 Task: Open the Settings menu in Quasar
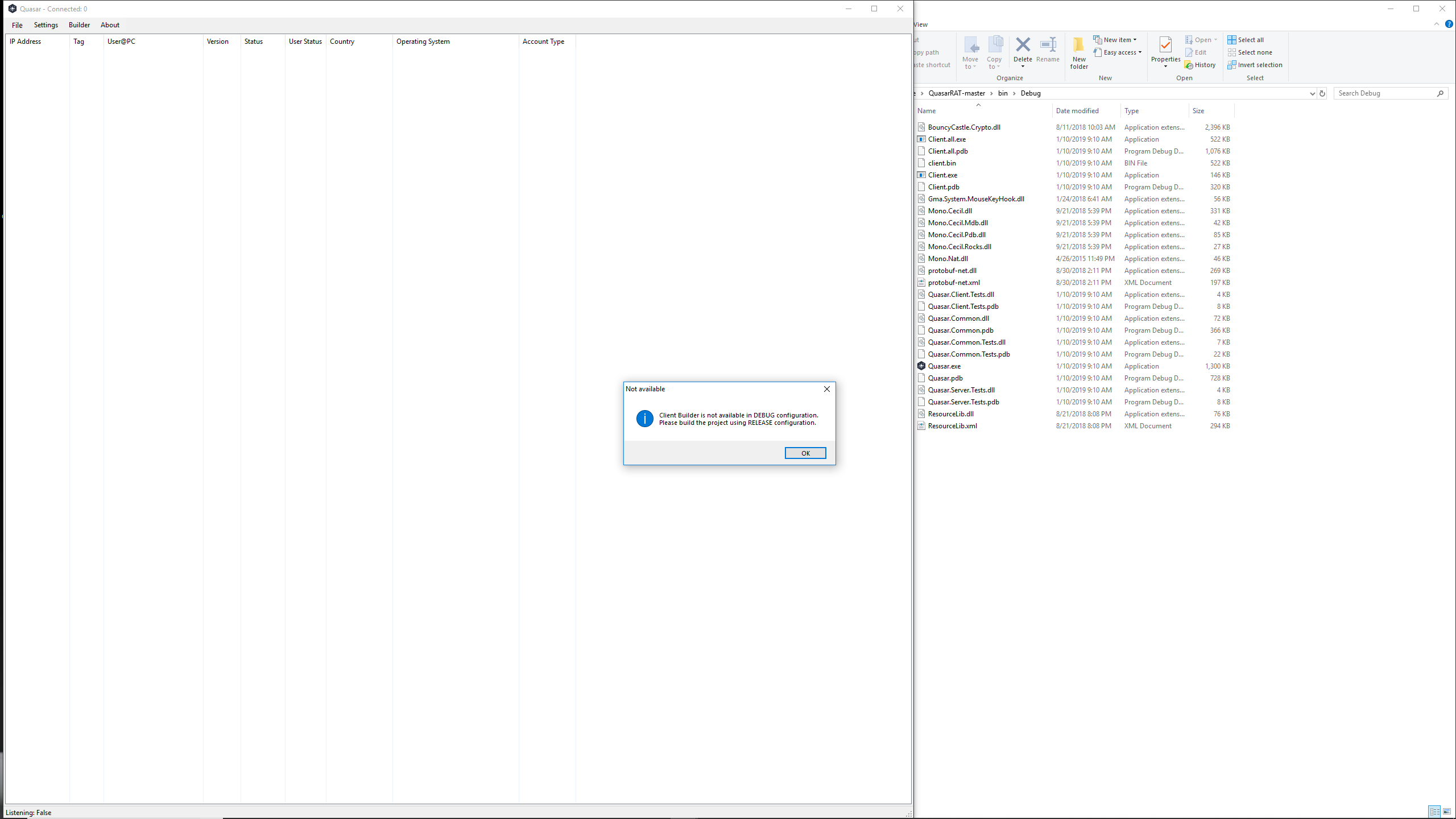46,25
